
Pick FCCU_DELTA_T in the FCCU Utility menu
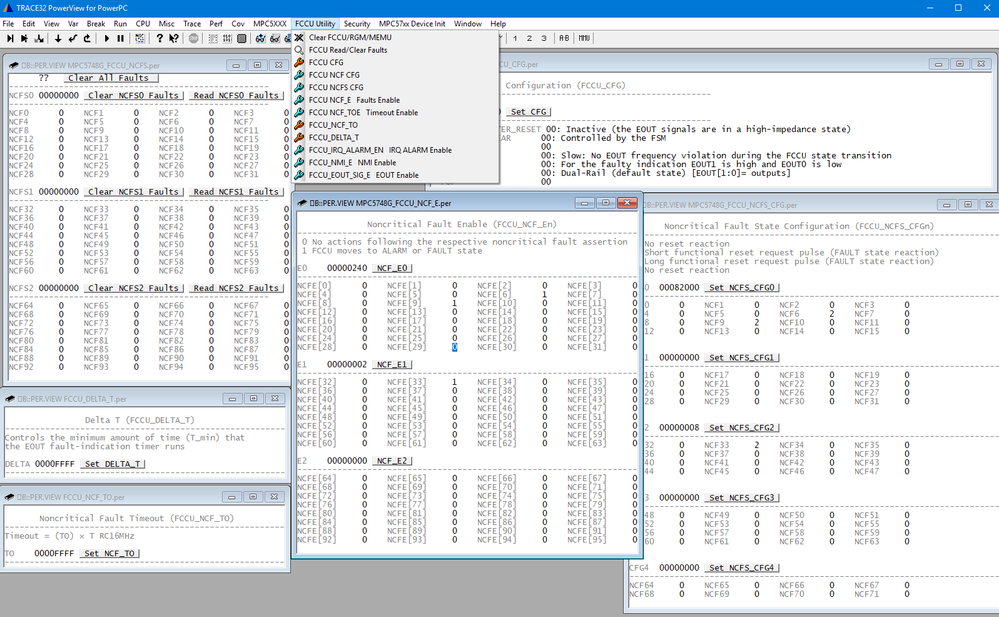(333, 137)
